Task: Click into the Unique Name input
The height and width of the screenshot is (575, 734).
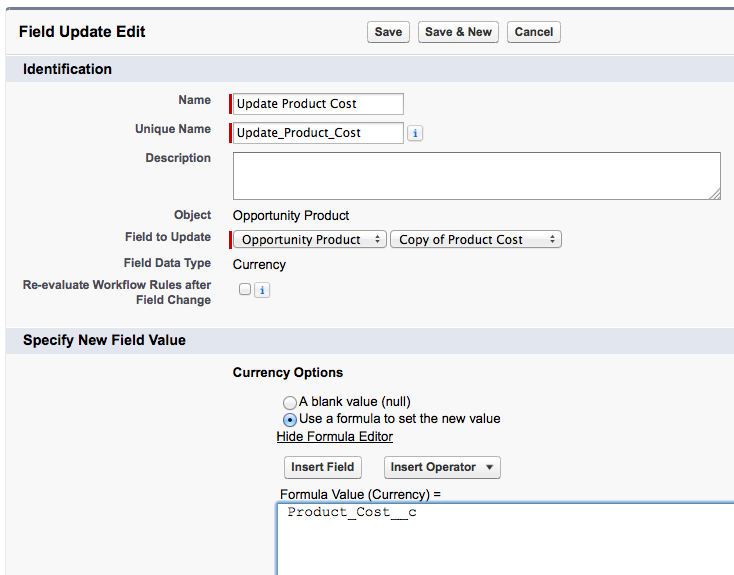Action: tap(318, 133)
